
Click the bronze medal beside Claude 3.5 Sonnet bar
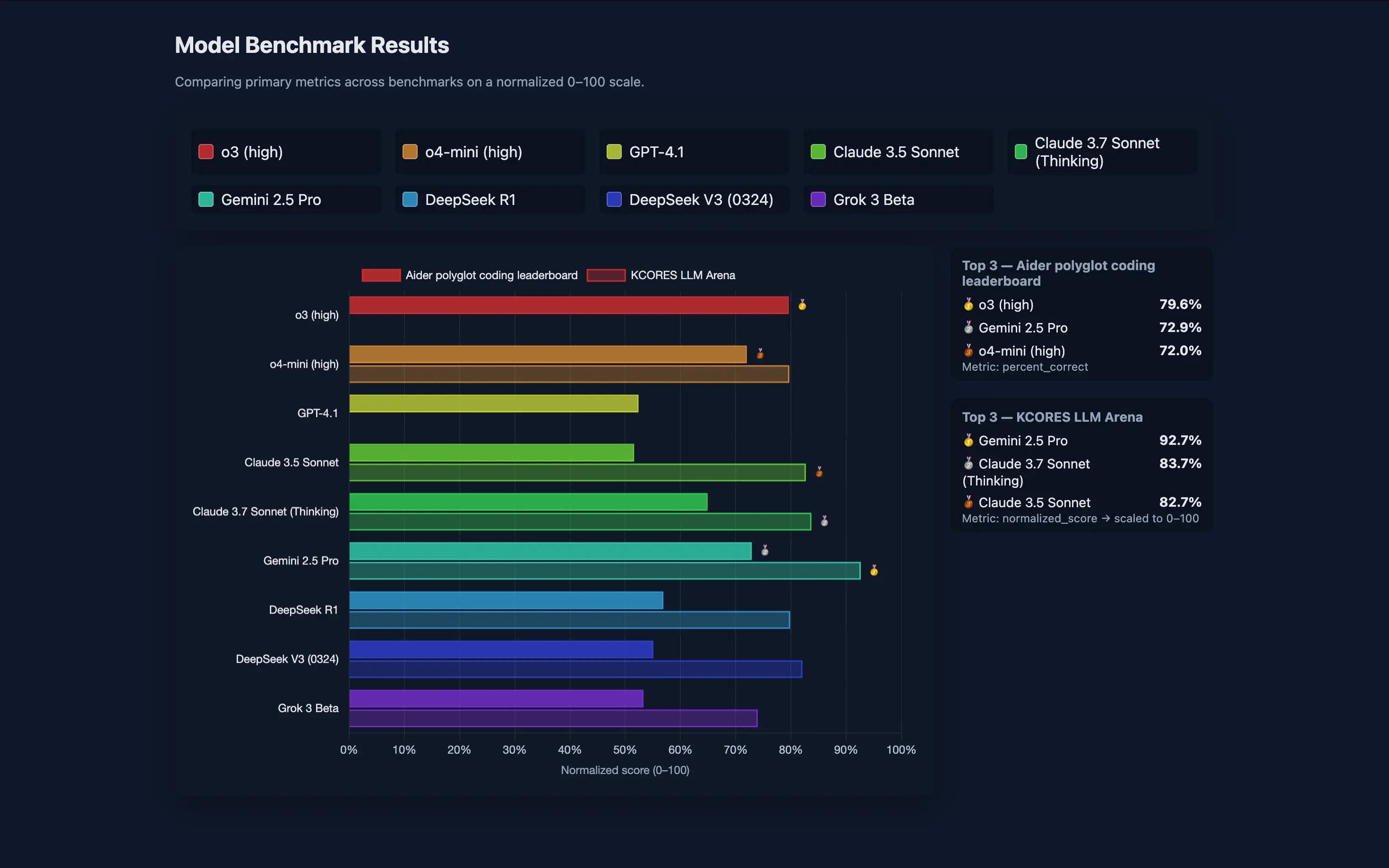click(x=819, y=472)
